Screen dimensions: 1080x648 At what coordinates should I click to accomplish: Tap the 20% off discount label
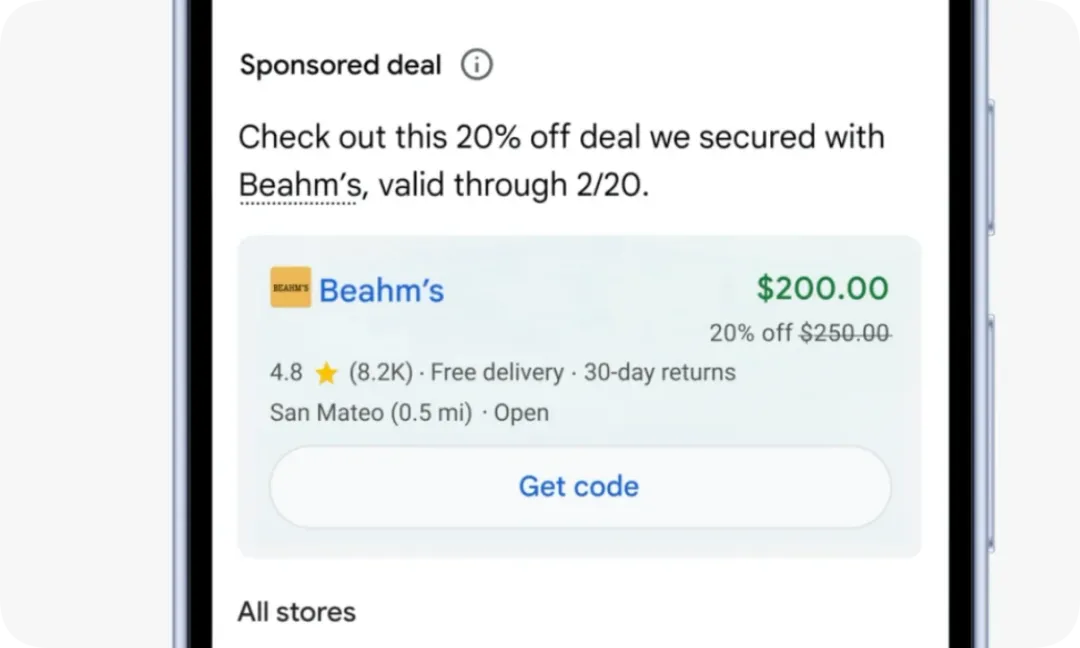(750, 333)
